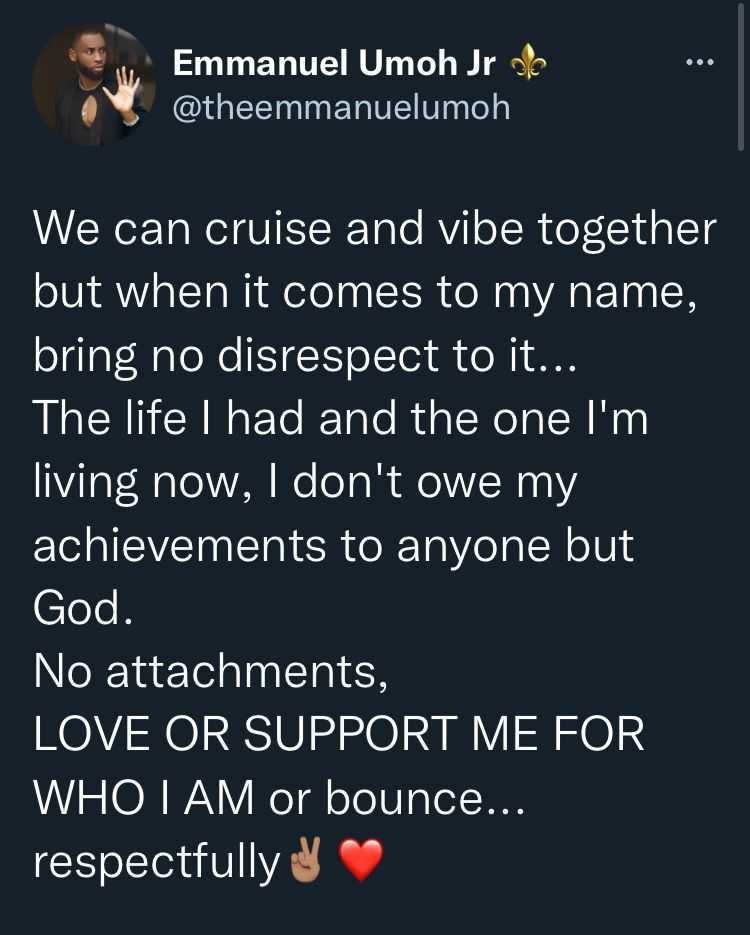The width and height of the screenshot is (750, 935).
Task: Click the line "We can cruise and vibe together"
Action: [x=374, y=229]
